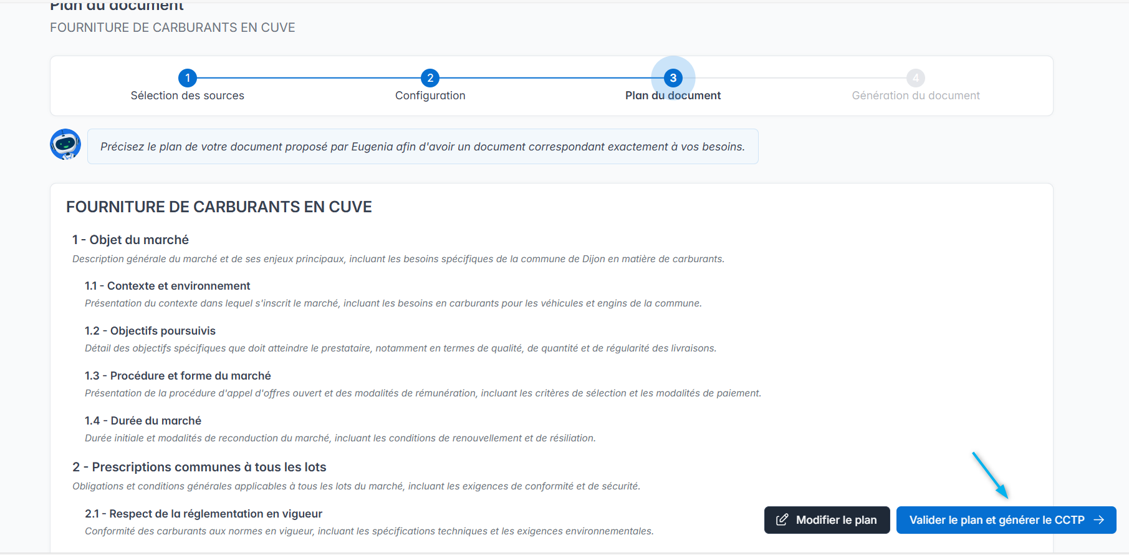The width and height of the screenshot is (1129, 555).
Task: Go to step 1 circle in stepper
Action: click(187, 78)
